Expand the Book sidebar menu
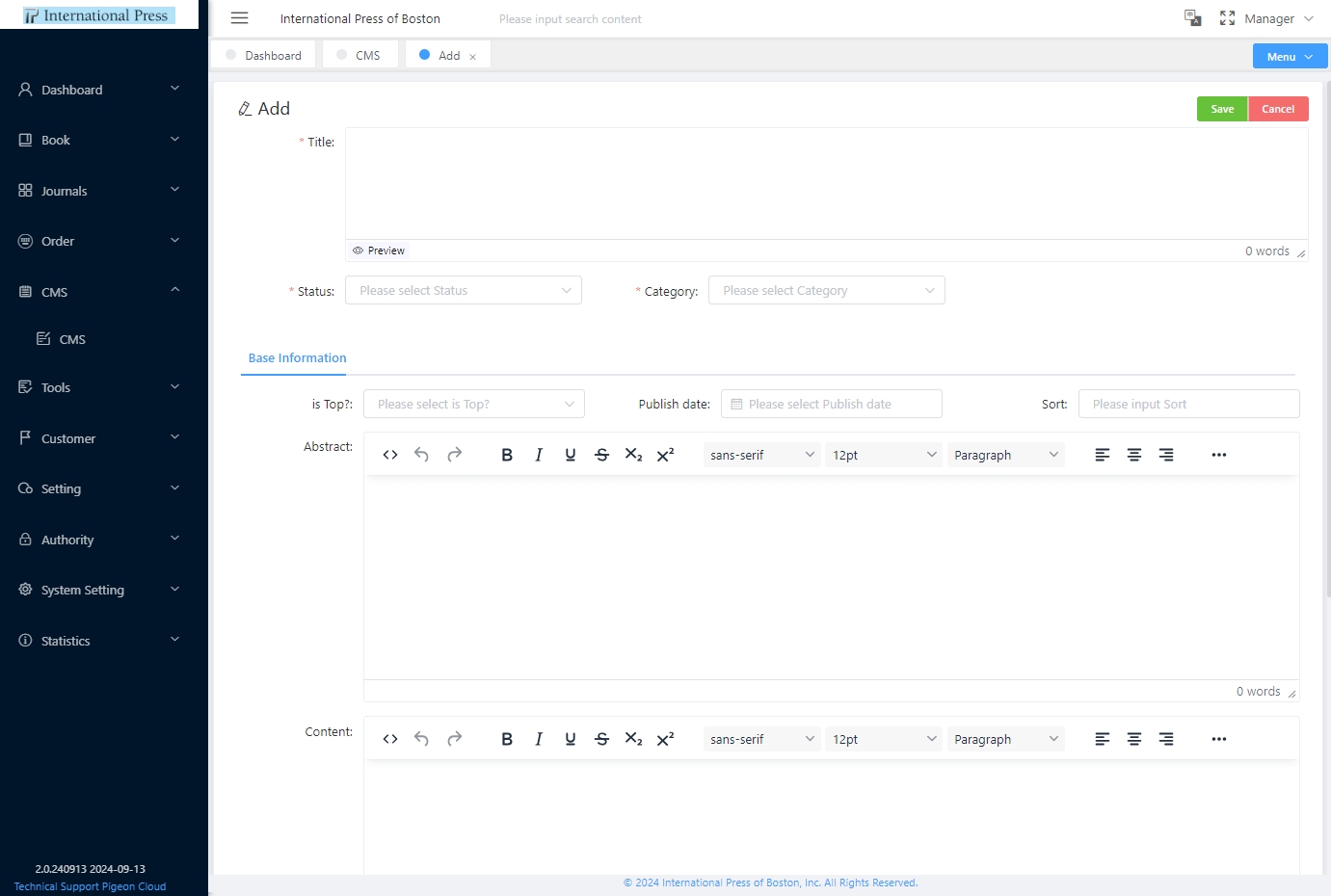 tap(99, 140)
